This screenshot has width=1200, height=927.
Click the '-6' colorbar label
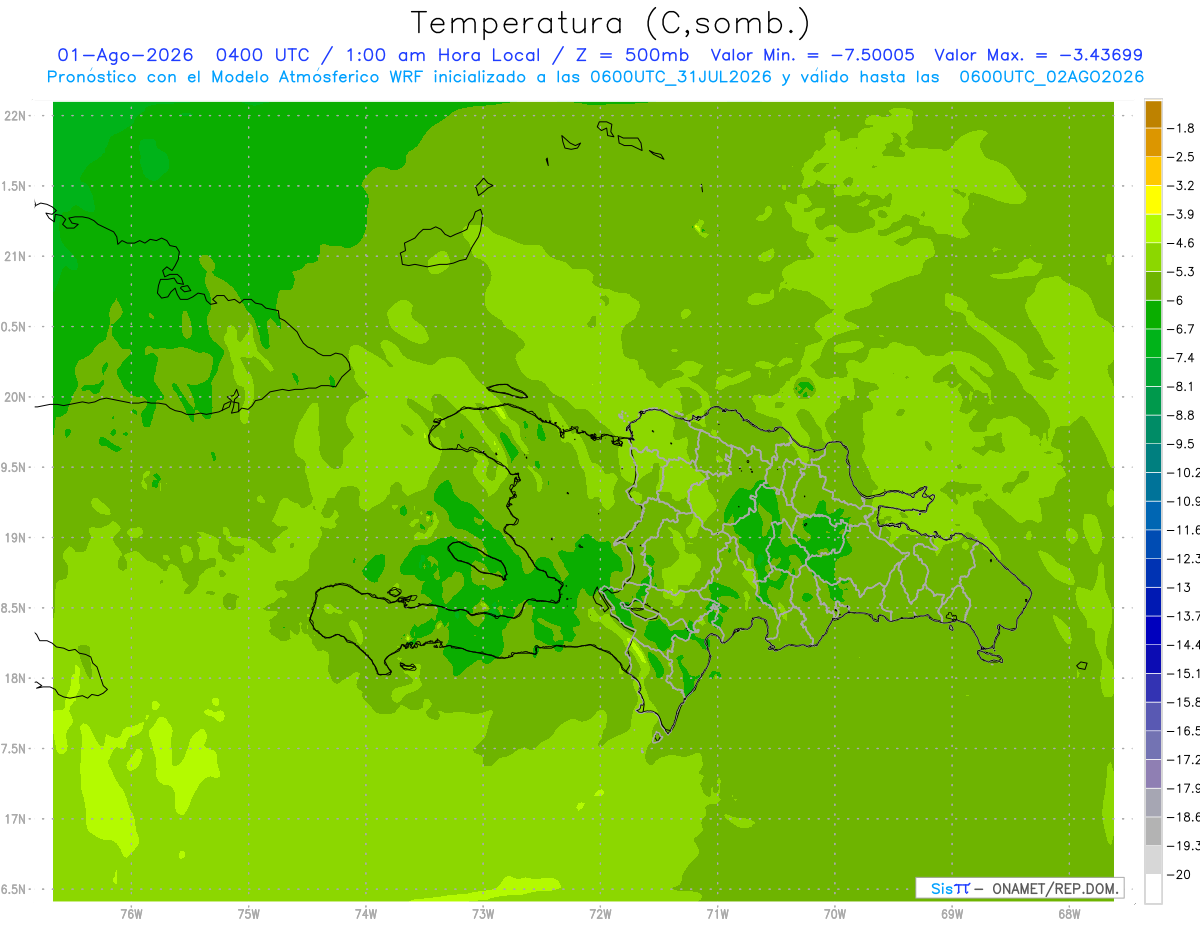[1177, 300]
